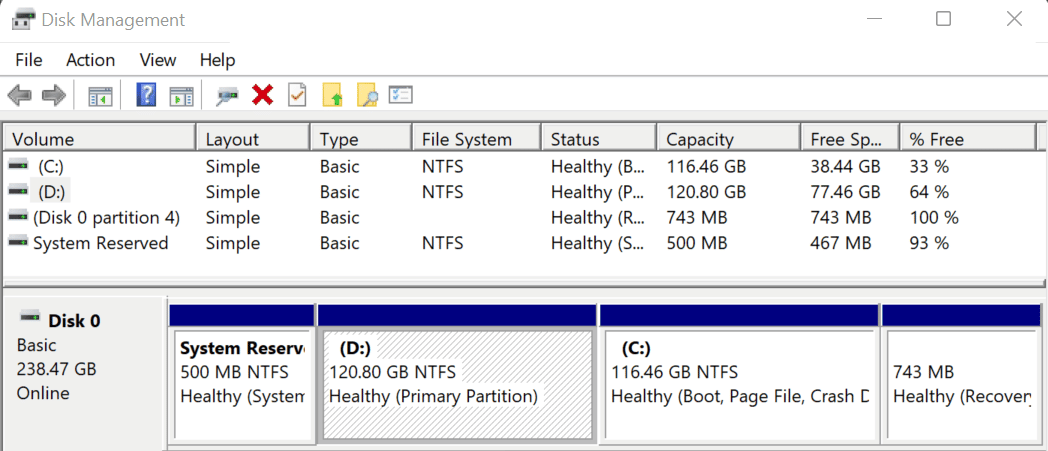Sort by the Status column header
1048x451 pixels.
599,139
